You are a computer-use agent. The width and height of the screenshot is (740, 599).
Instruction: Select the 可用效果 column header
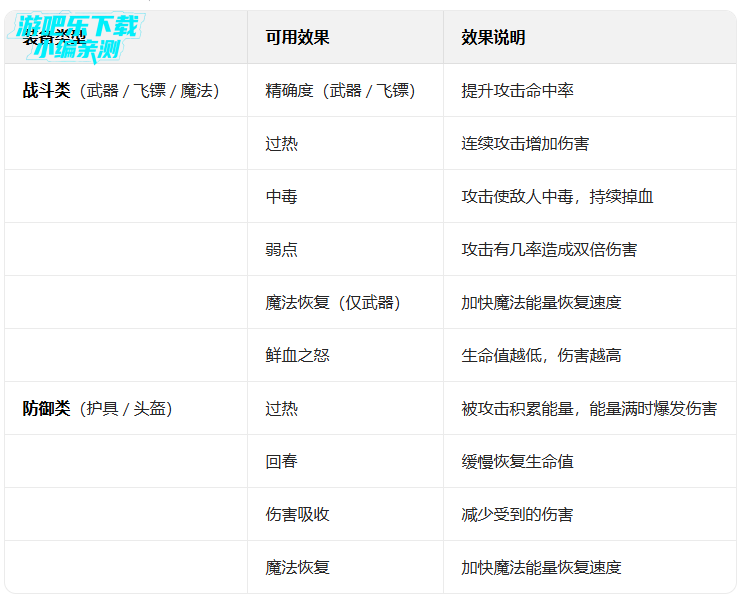click(x=297, y=38)
